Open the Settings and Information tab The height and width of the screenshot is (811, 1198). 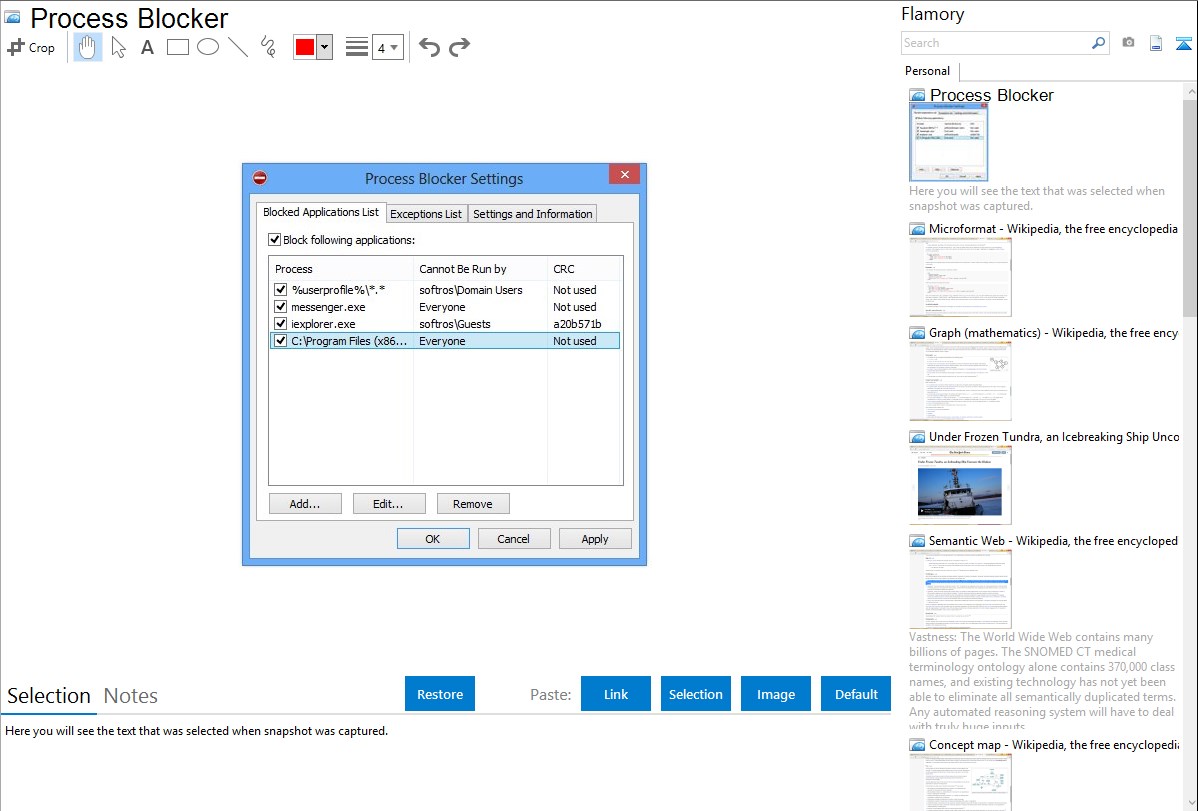[x=533, y=214]
